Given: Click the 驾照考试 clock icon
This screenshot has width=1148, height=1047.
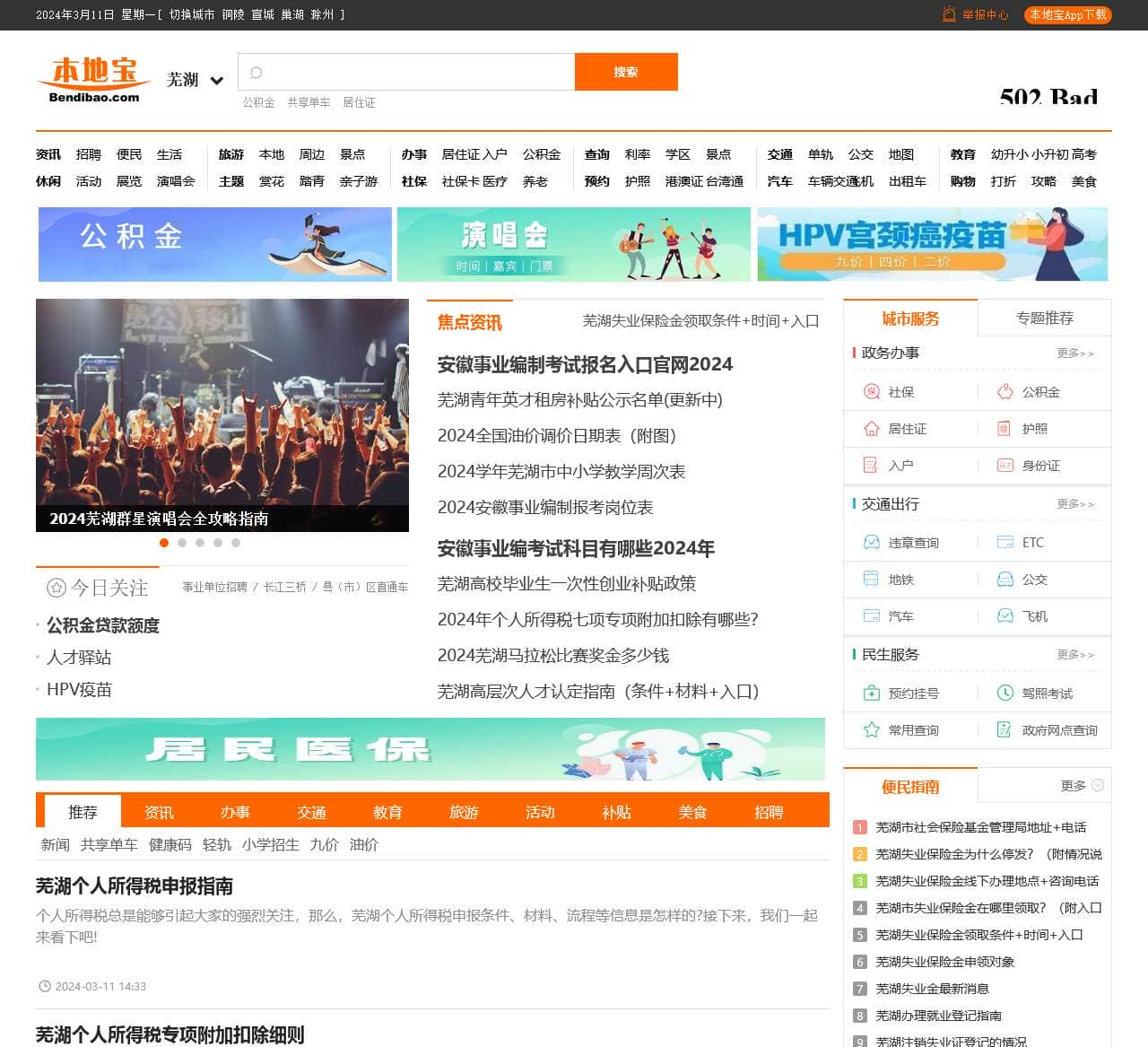Looking at the screenshot, I should (x=1004, y=694).
